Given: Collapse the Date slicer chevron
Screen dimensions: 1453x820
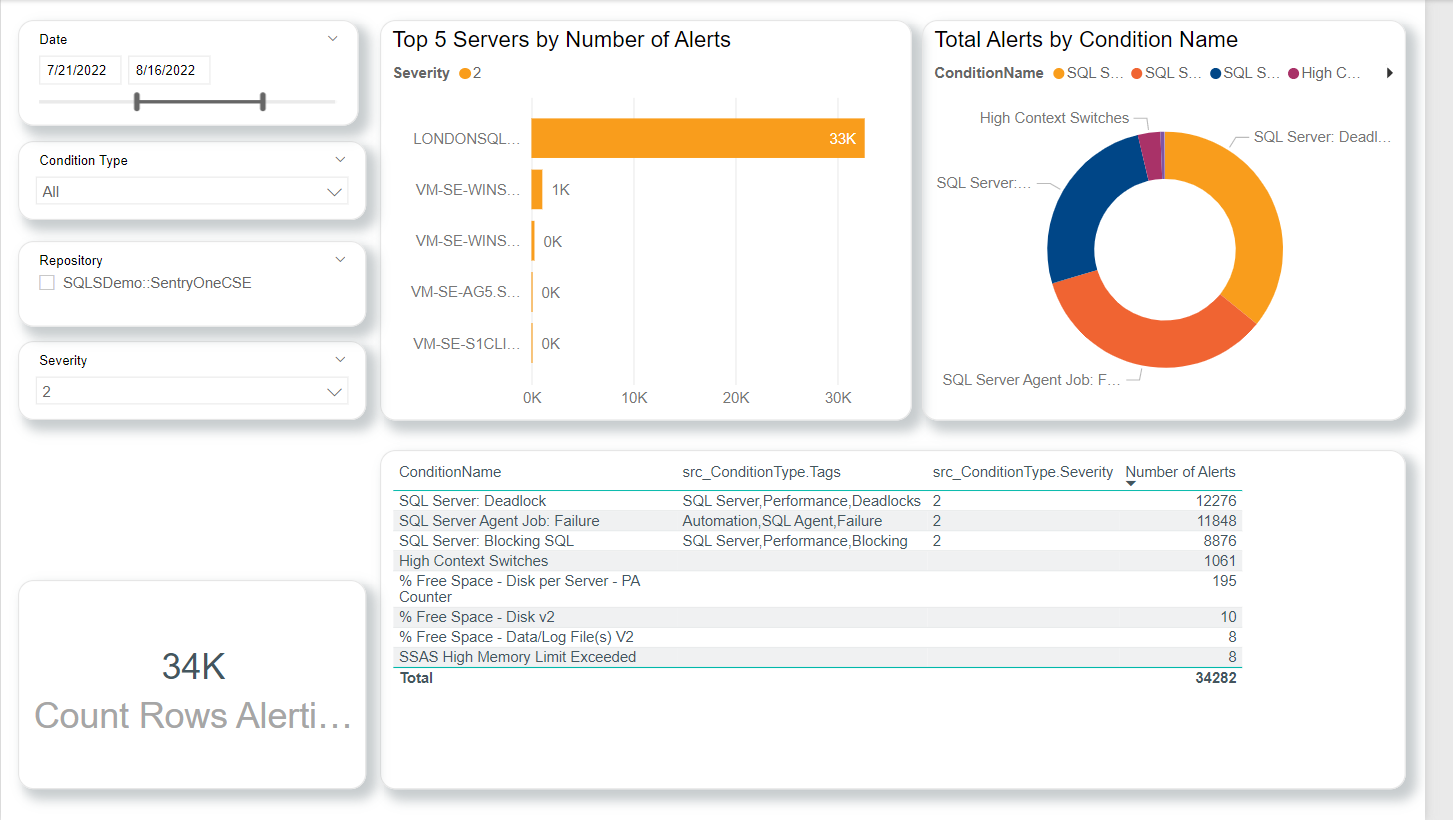Looking at the screenshot, I should click(333, 39).
